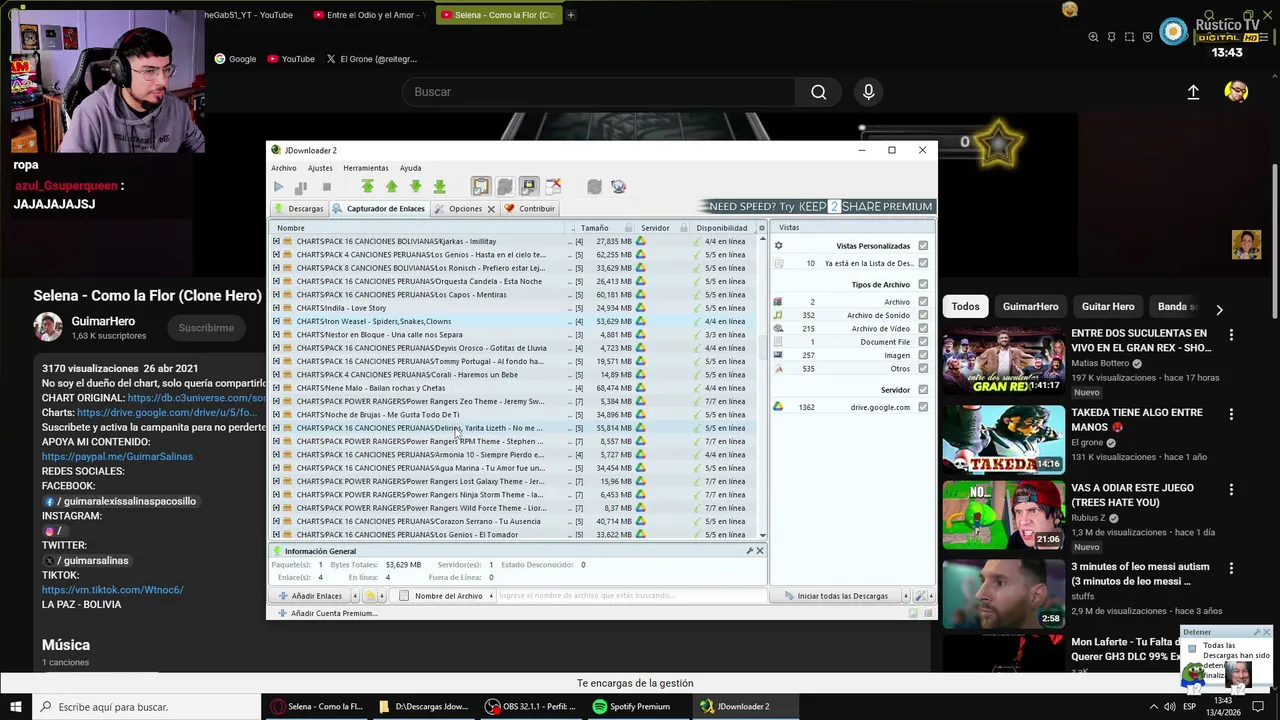Switch to the Descargas tab
The width and height of the screenshot is (1280, 720).
[x=299, y=209]
